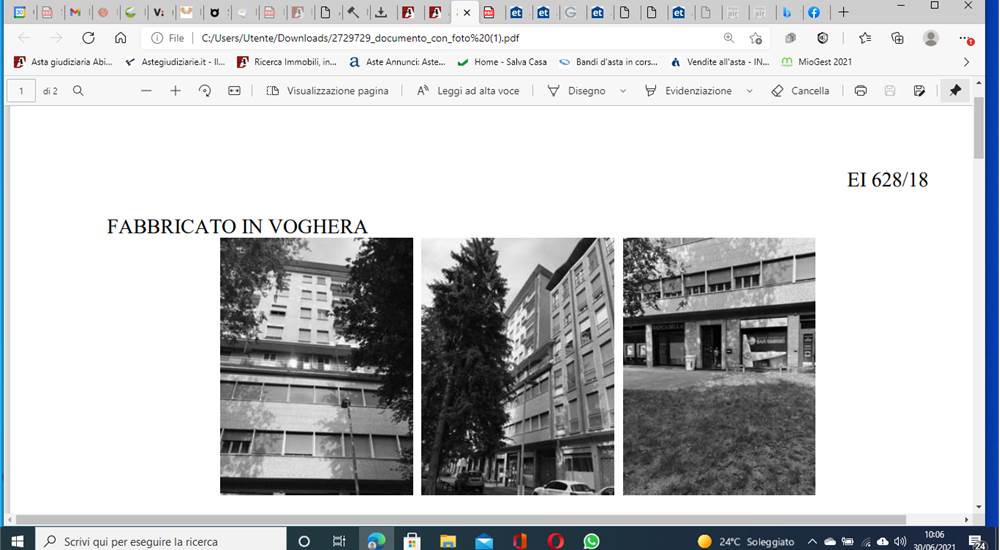The image size is (1000, 550).
Task: Open the 24°C Soleggiato weather widget
Action: click(x=746, y=541)
